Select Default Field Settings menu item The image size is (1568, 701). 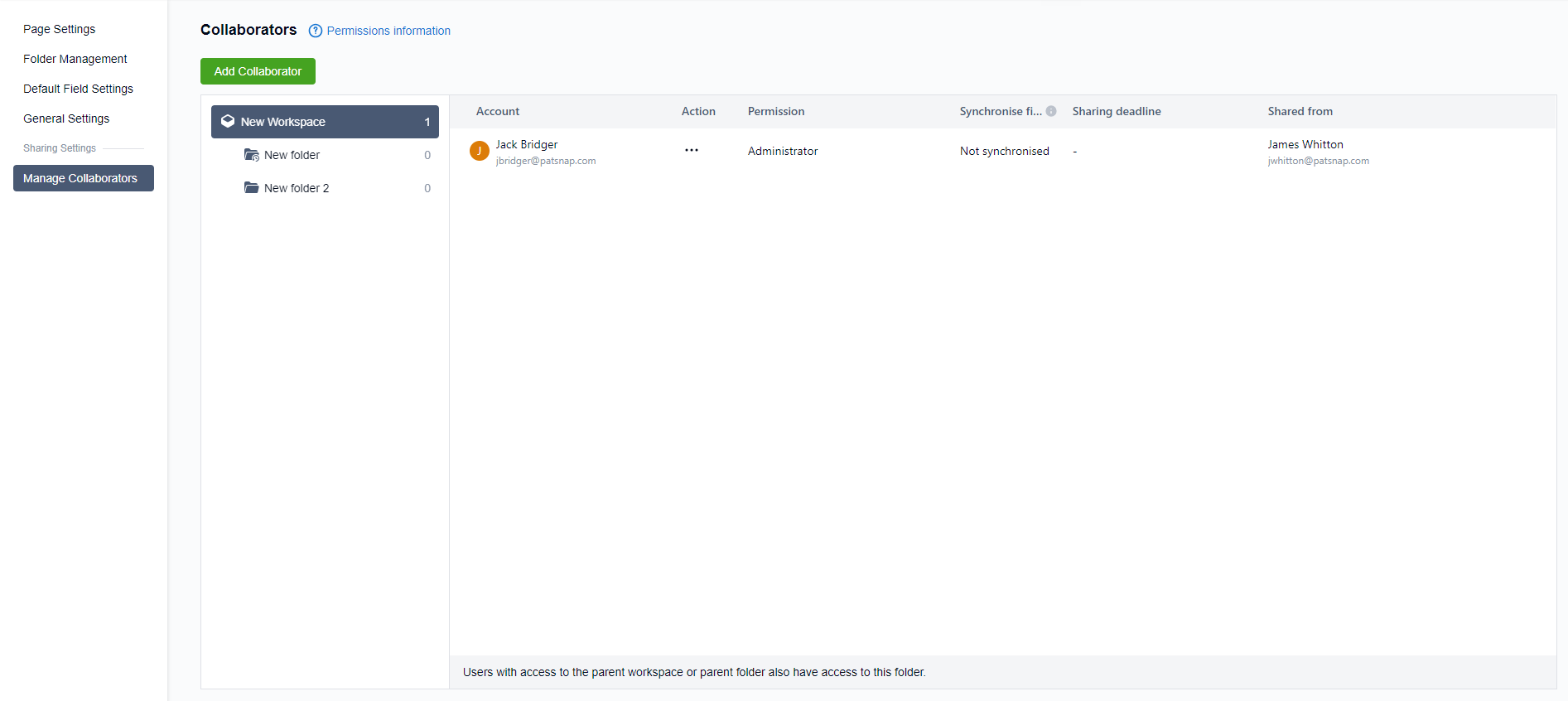78,89
